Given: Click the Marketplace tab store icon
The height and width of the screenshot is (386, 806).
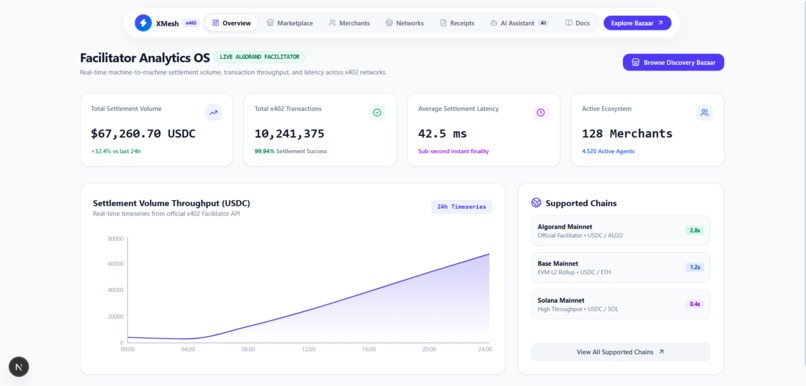Looking at the screenshot, I should [x=270, y=23].
